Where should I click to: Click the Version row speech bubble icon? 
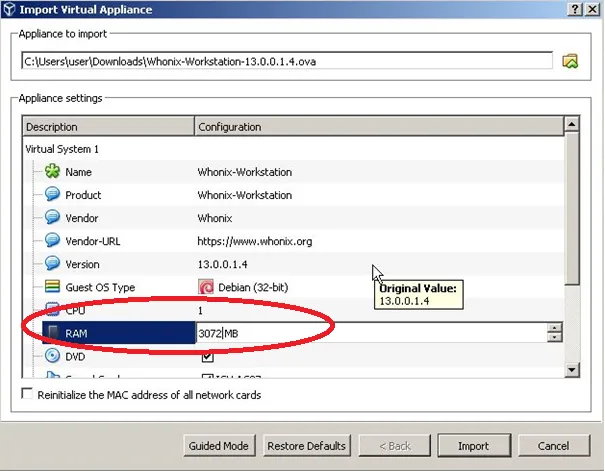pos(52,264)
